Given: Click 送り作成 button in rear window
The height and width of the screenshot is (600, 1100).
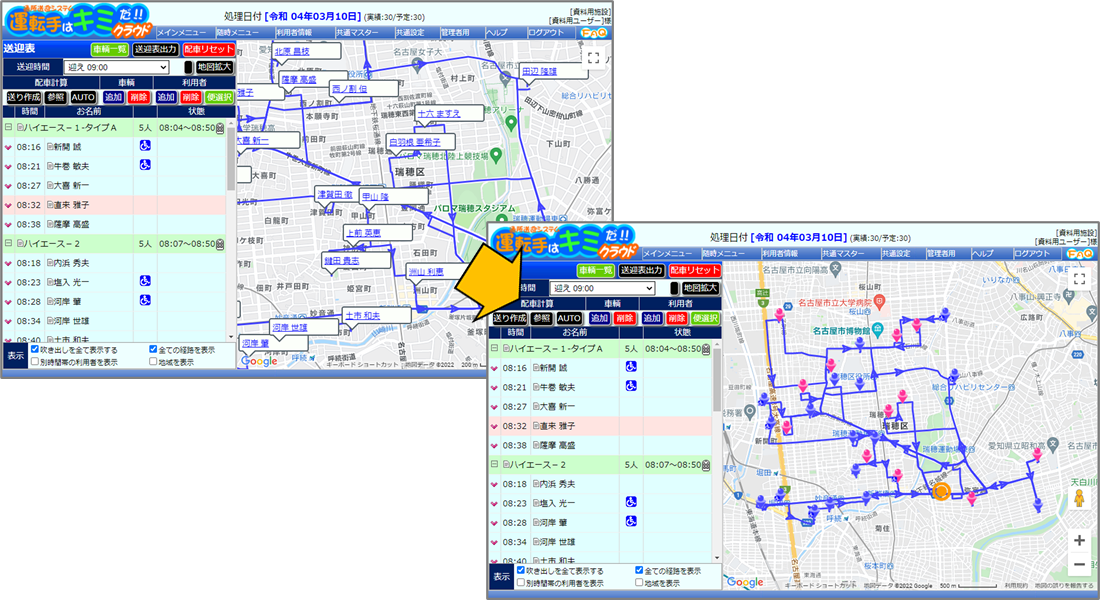Looking at the screenshot, I should pos(24,98).
